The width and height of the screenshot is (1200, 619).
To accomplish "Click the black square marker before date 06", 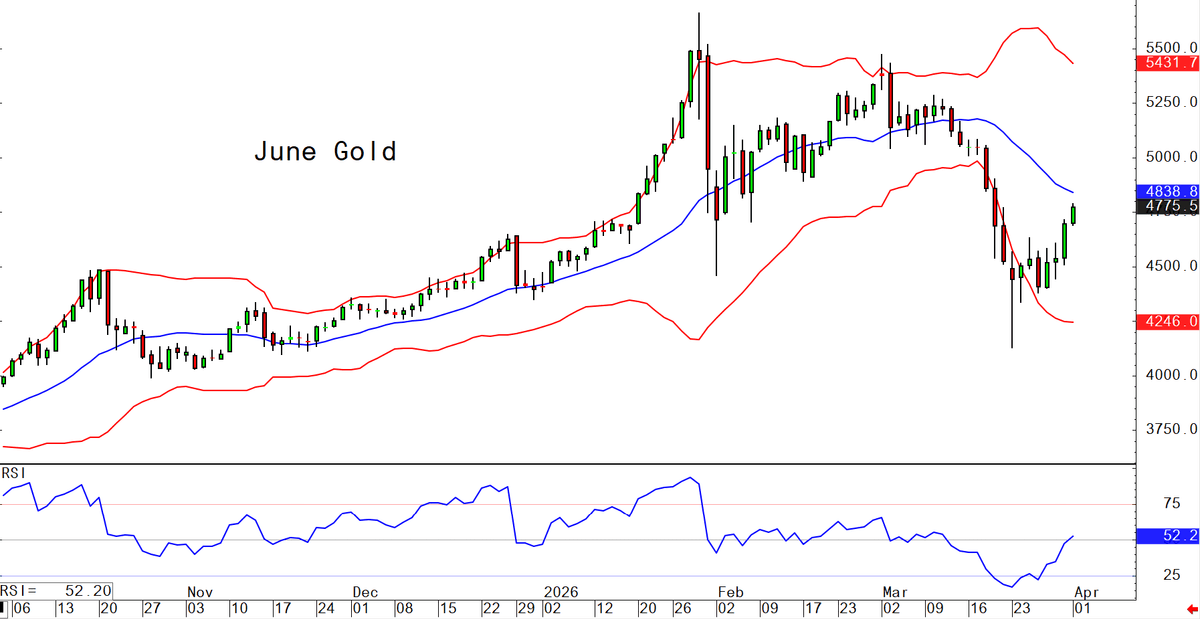I will click(x=3, y=607).
